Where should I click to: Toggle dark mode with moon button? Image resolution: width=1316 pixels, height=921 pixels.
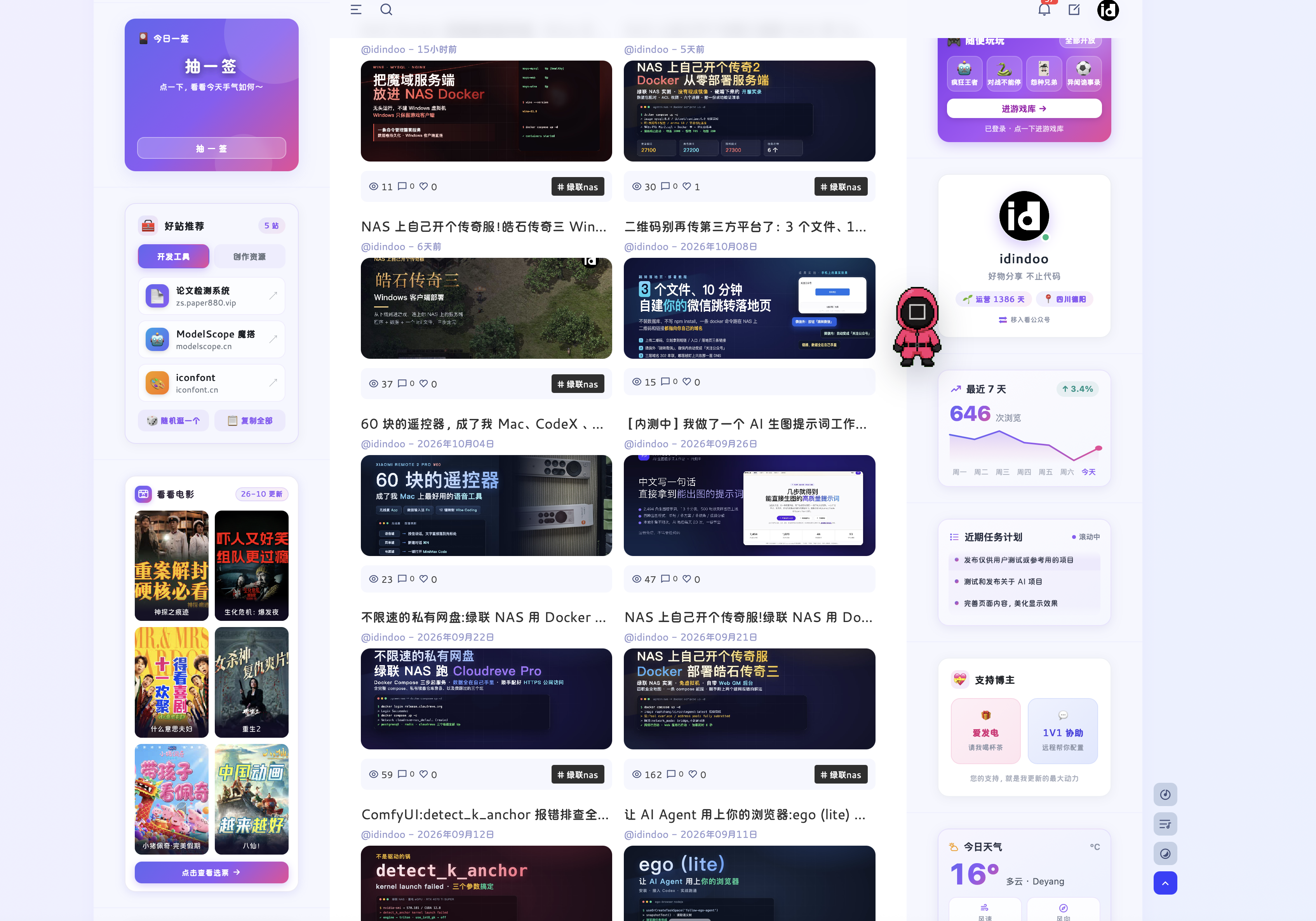1165,854
